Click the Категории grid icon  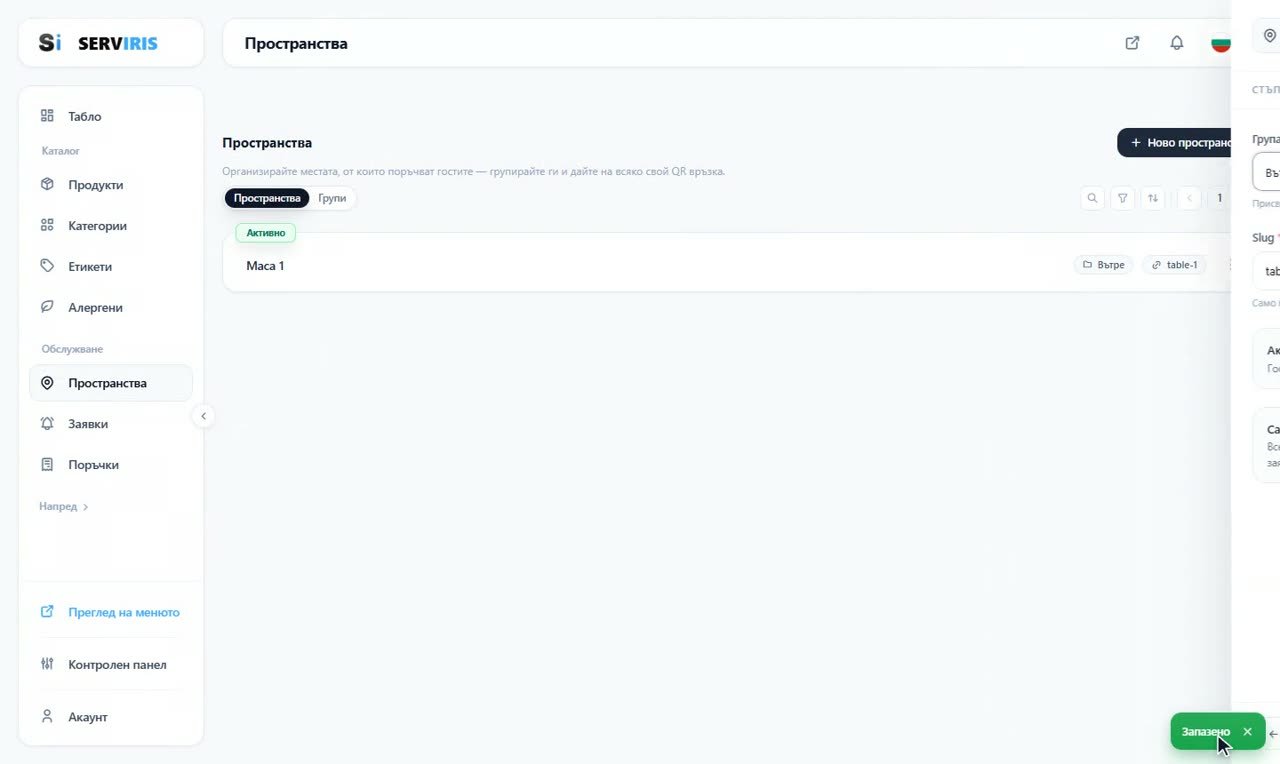(x=47, y=226)
